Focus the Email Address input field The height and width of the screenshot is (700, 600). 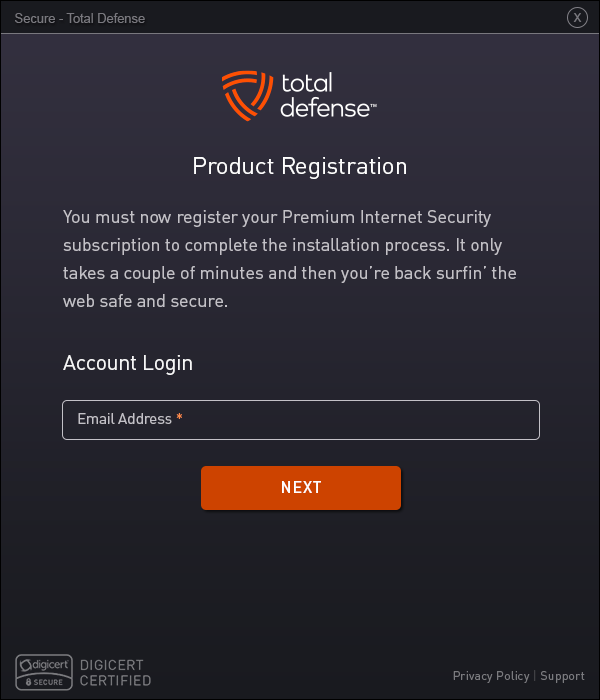point(301,420)
